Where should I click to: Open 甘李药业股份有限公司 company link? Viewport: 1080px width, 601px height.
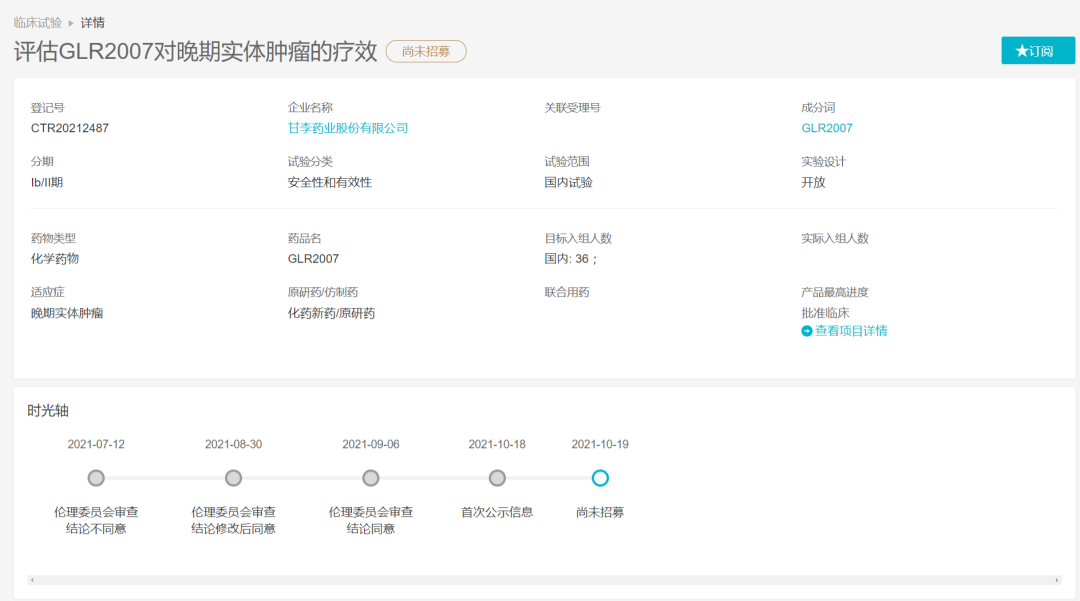(348, 128)
